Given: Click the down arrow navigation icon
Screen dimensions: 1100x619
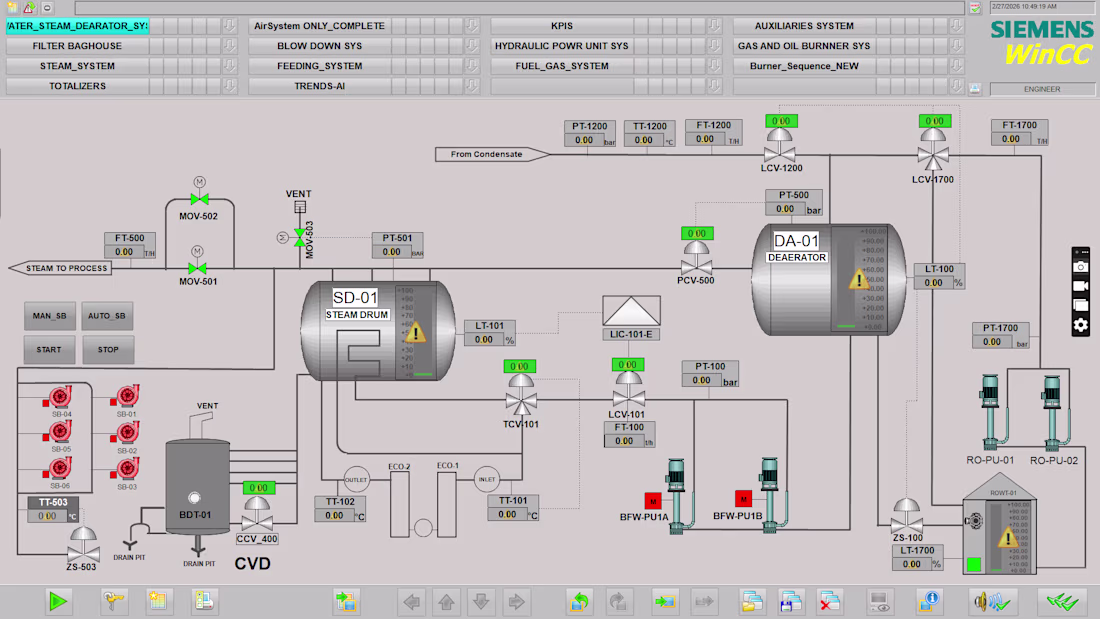Looking at the screenshot, I should click(481, 601).
